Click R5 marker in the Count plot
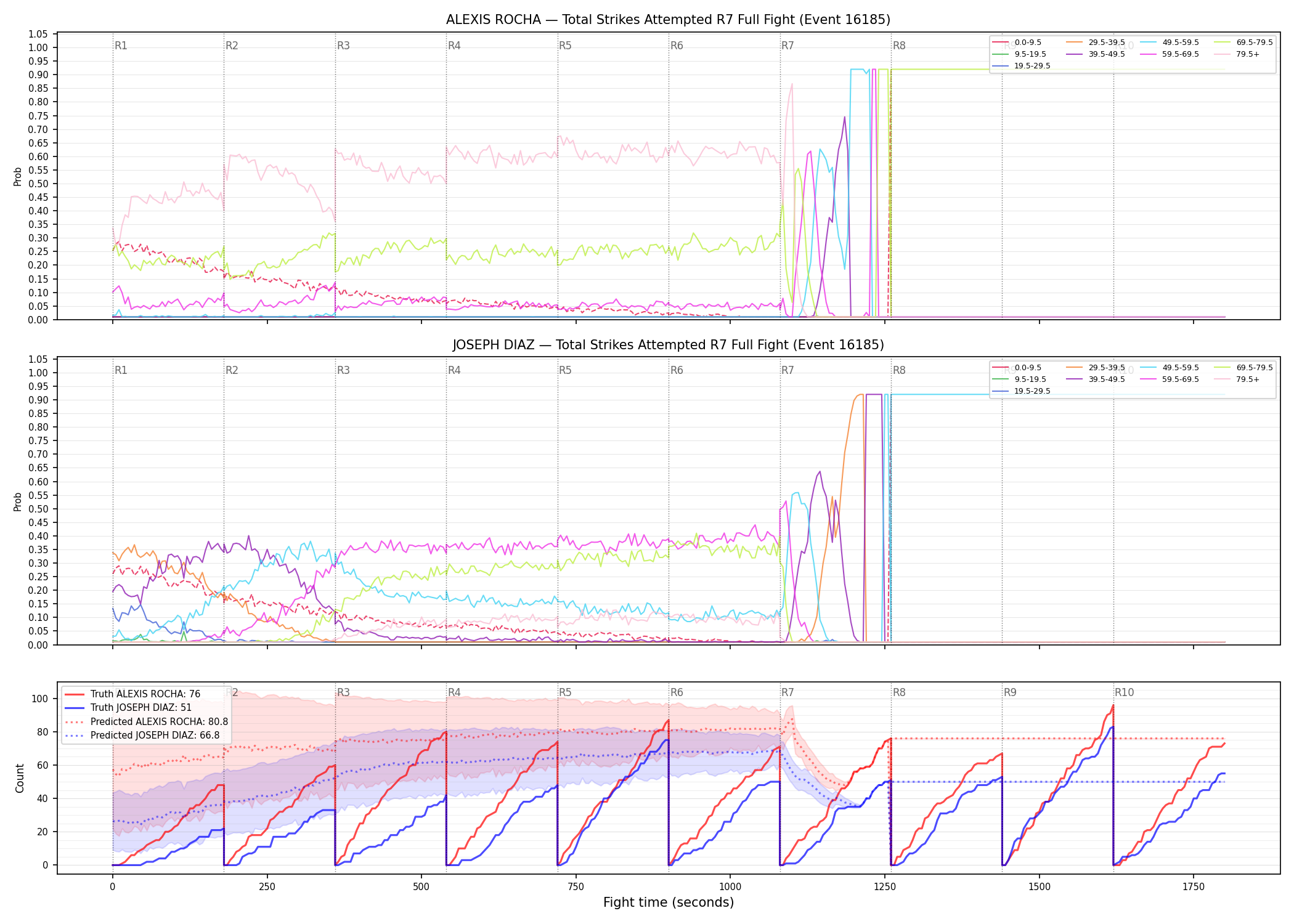1294x924 pixels. click(565, 692)
